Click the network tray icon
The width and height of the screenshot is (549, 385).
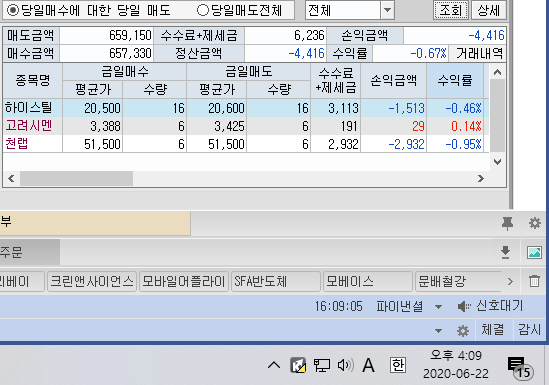tap(321, 365)
